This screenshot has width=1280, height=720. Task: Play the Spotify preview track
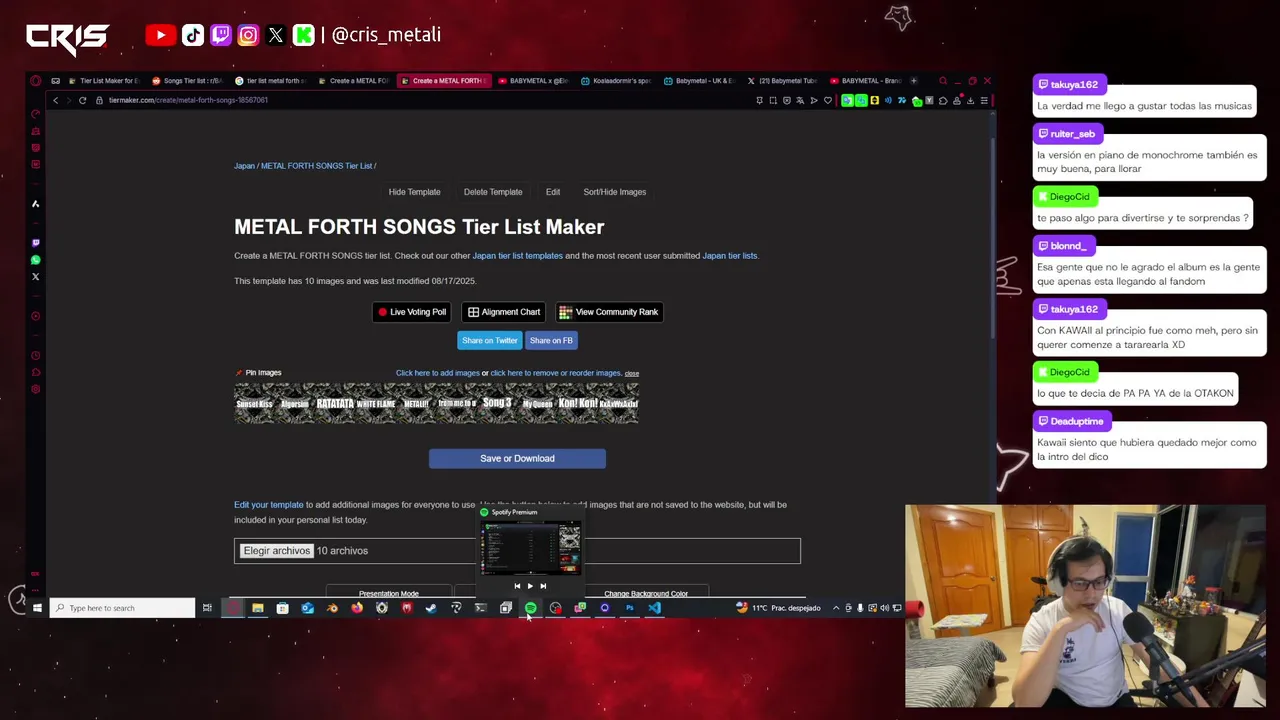[530, 586]
